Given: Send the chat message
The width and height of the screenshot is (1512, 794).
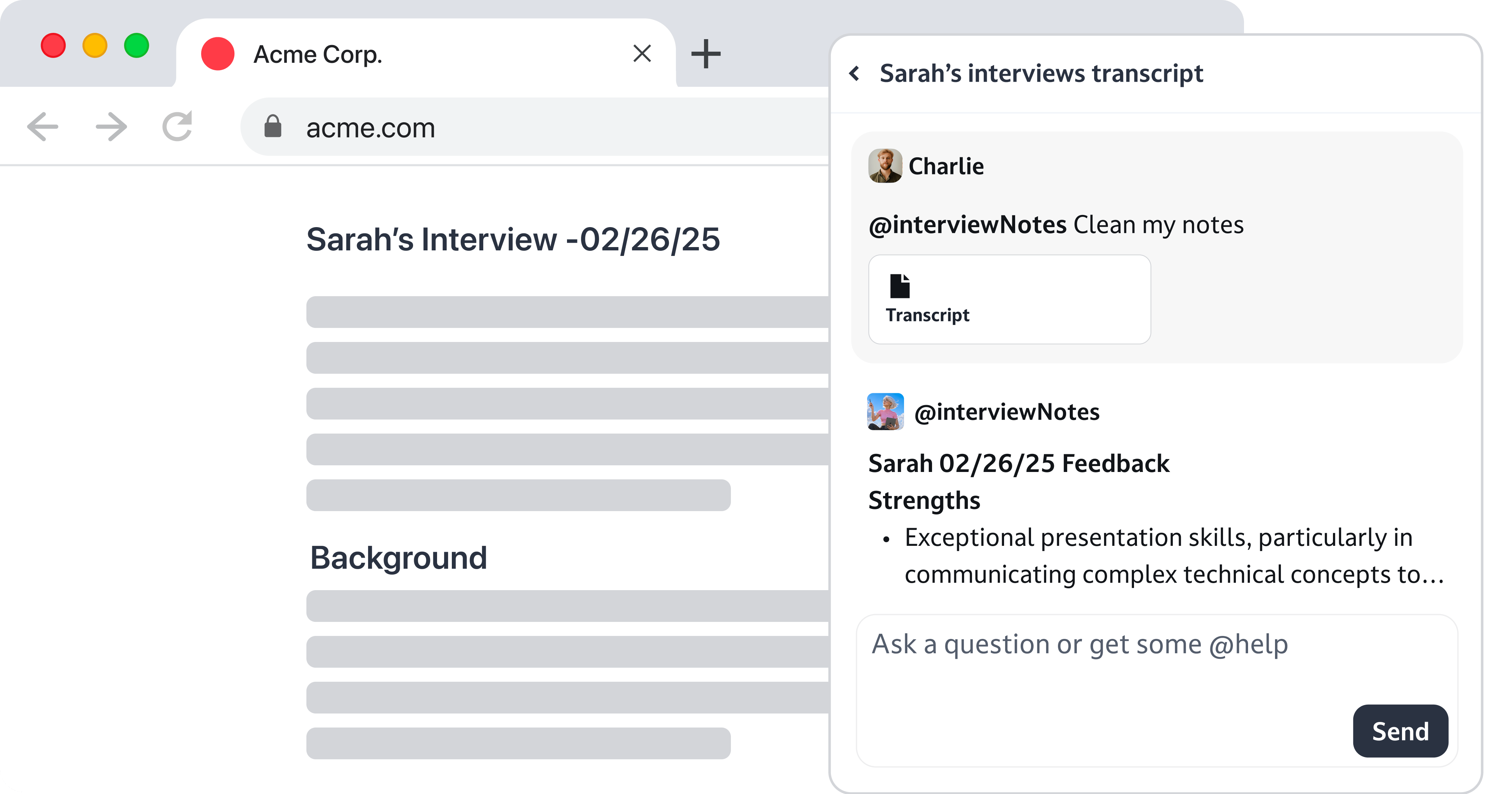Looking at the screenshot, I should click(x=1400, y=730).
